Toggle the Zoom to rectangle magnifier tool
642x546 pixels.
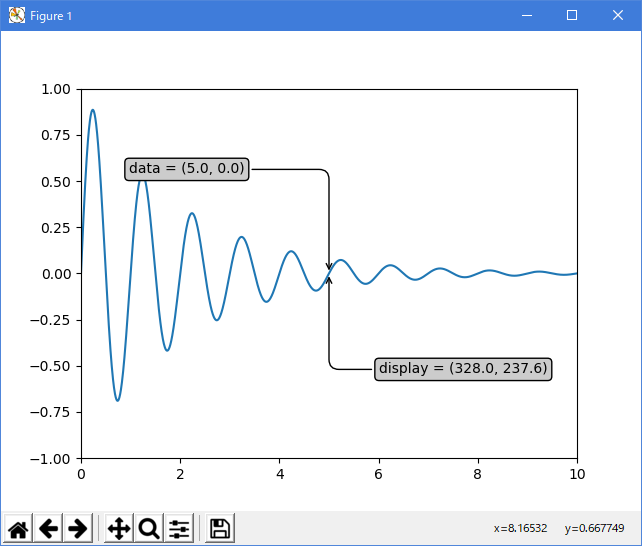coord(149,528)
